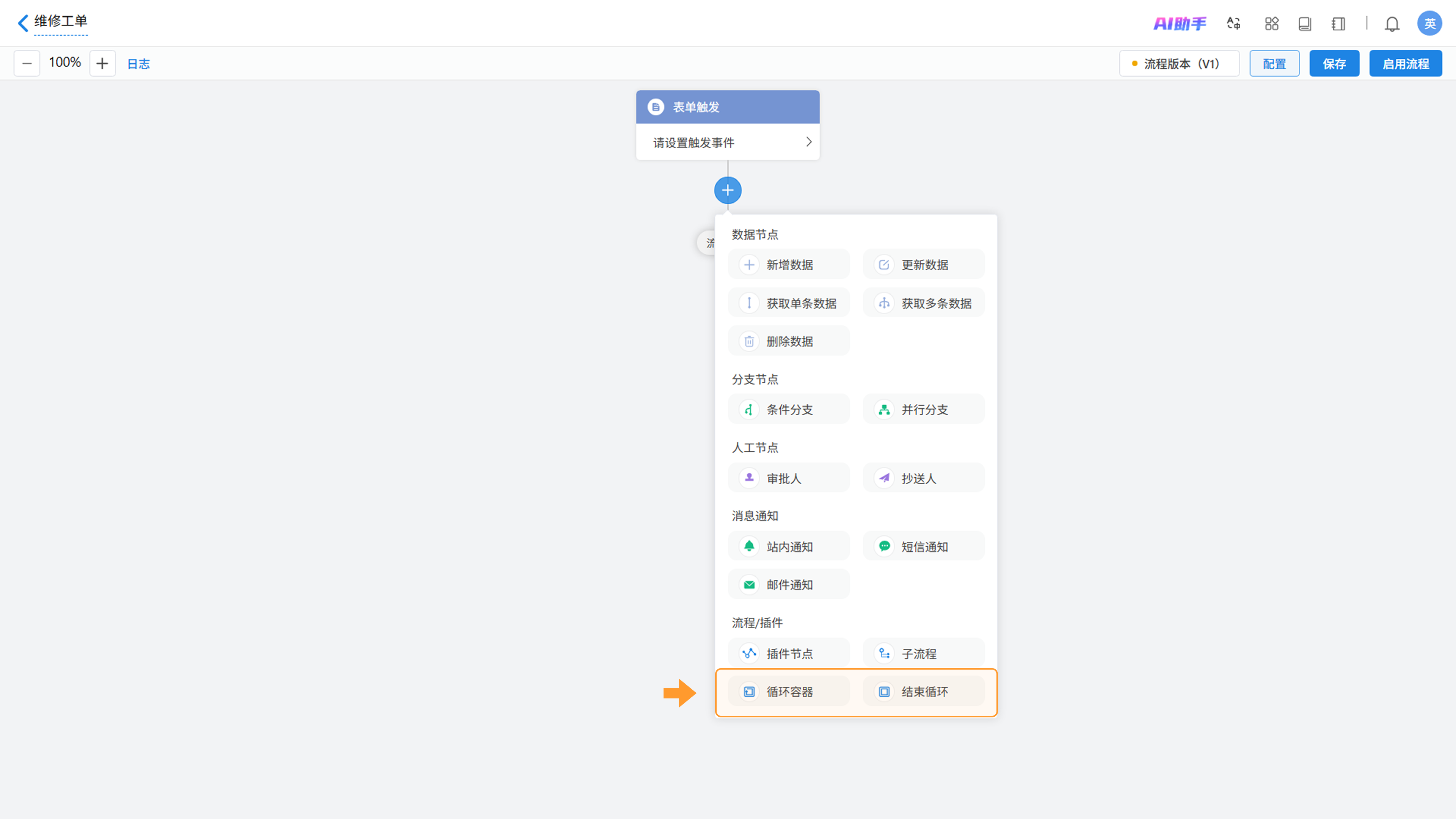The image size is (1456, 819).
Task: Select the 审批人 approver node
Action: coord(789,478)
